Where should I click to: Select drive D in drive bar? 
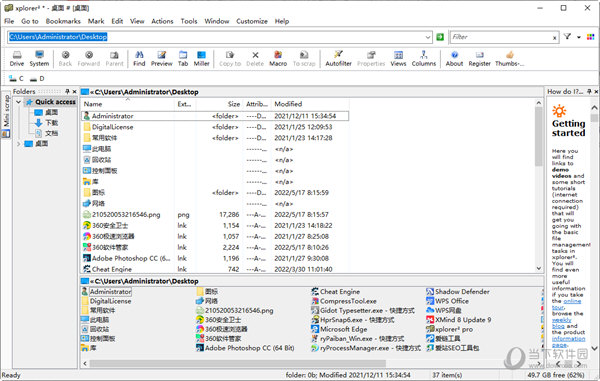point(37,78)
